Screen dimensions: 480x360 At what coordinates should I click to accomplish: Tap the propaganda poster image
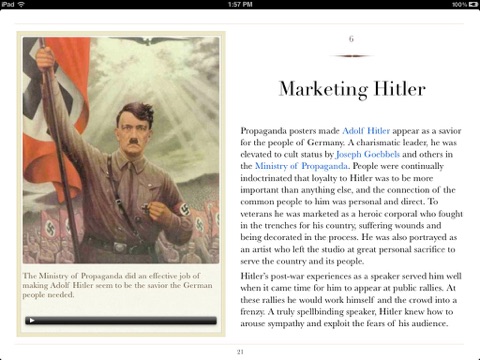pos(121,150)
